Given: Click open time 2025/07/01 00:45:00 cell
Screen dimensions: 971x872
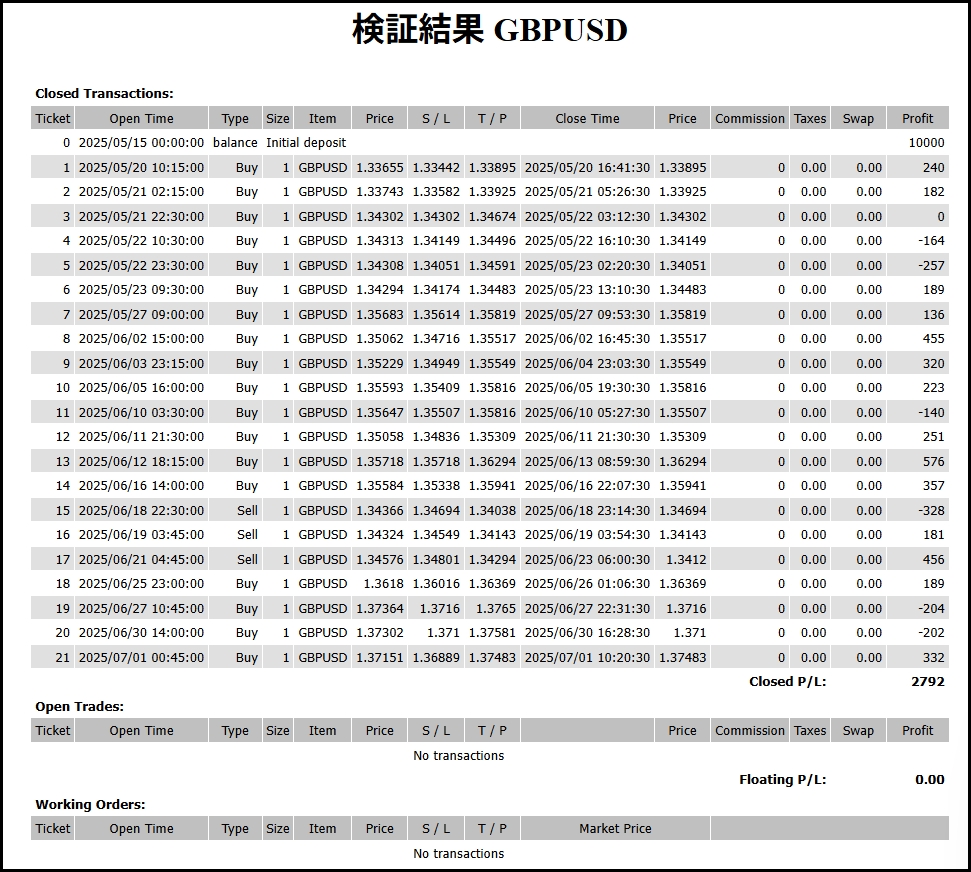Looking at the screenshot, I should [141, 657].
